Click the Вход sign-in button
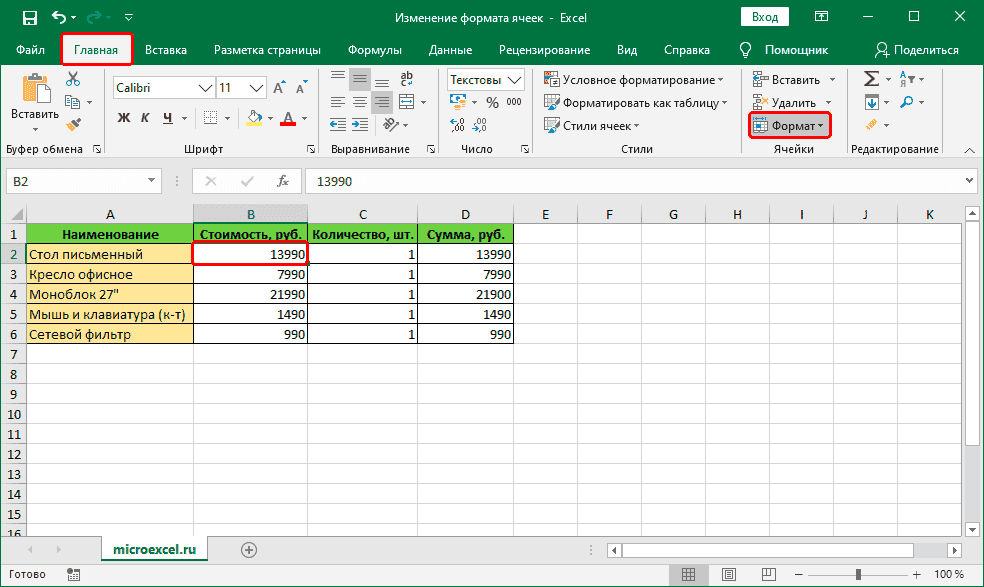The image size is (984, 587). tap(764, 17)
